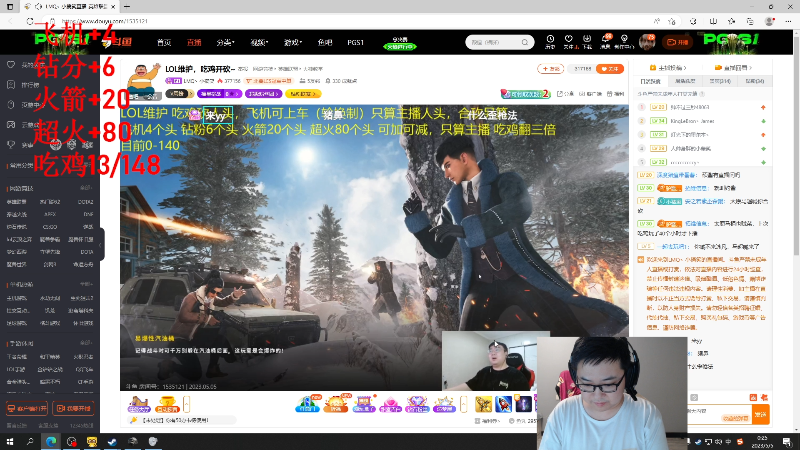
Task: Click the orange 开播 start-stream button
Action: (678, 42)
